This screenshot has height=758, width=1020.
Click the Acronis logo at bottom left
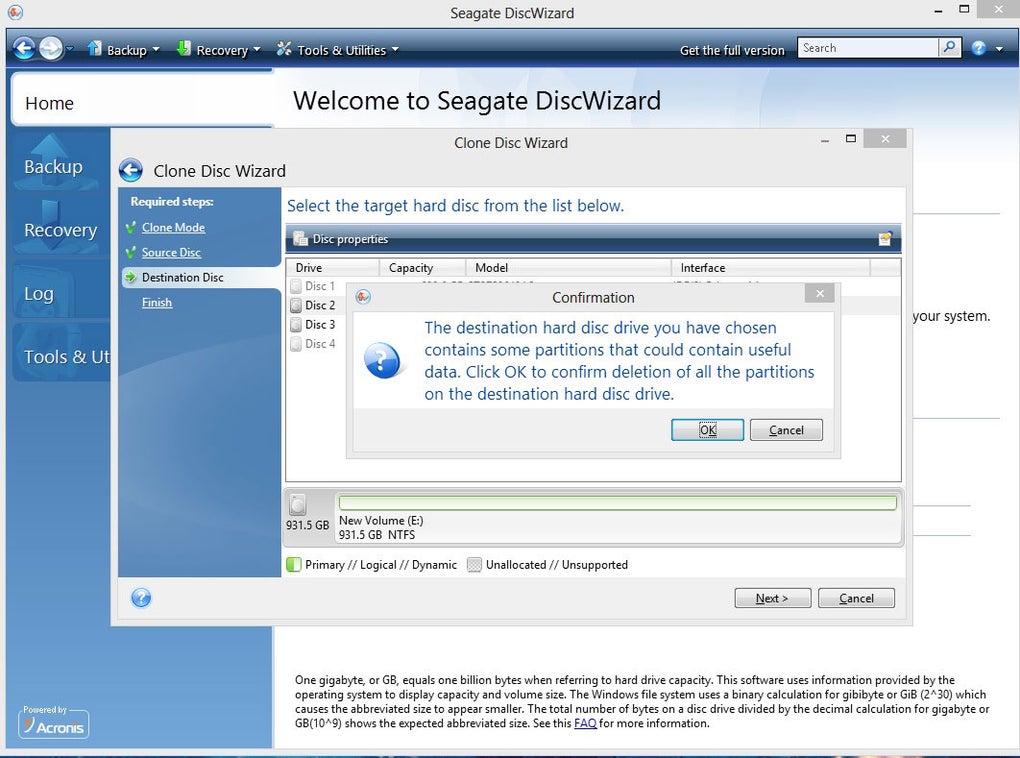52,723
